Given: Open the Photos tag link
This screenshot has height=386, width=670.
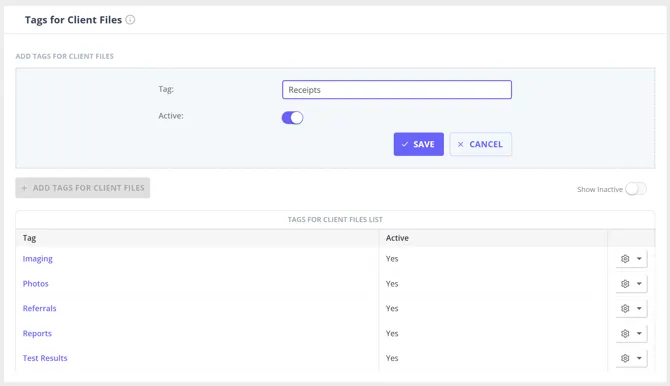Looking at the screenshot, I should [35, 283].
